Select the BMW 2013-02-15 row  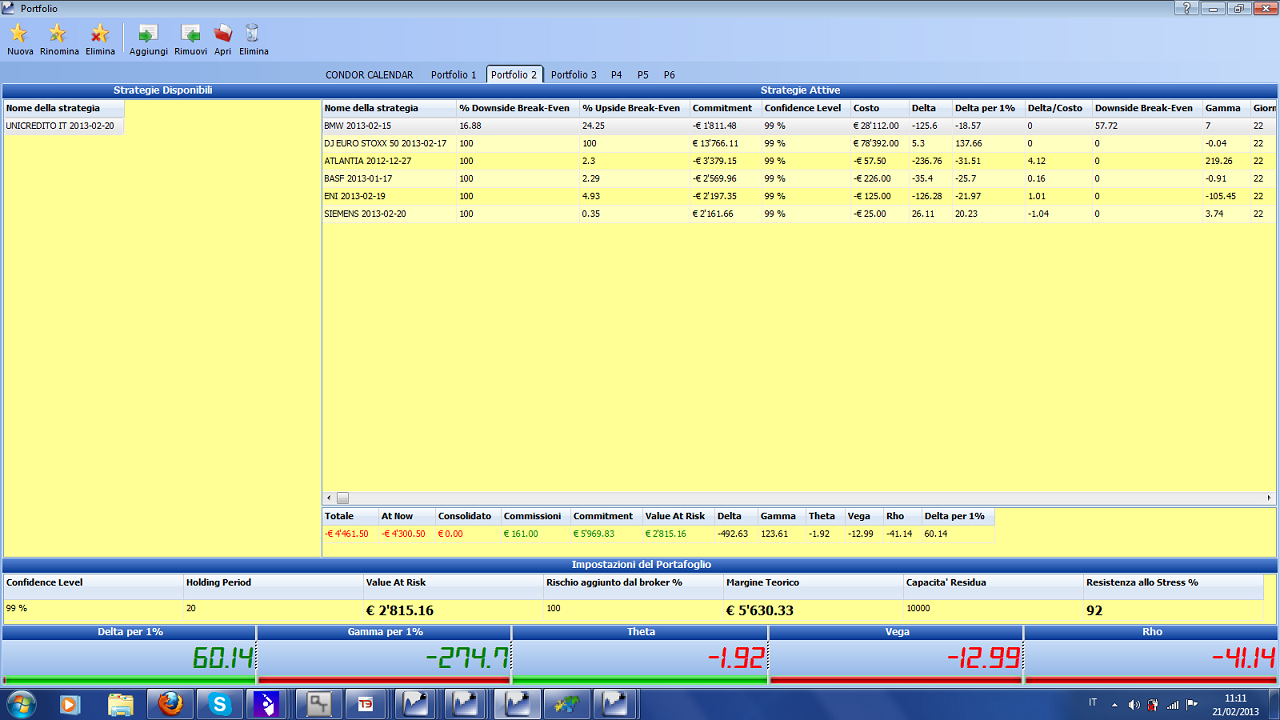tap(799, 126)
